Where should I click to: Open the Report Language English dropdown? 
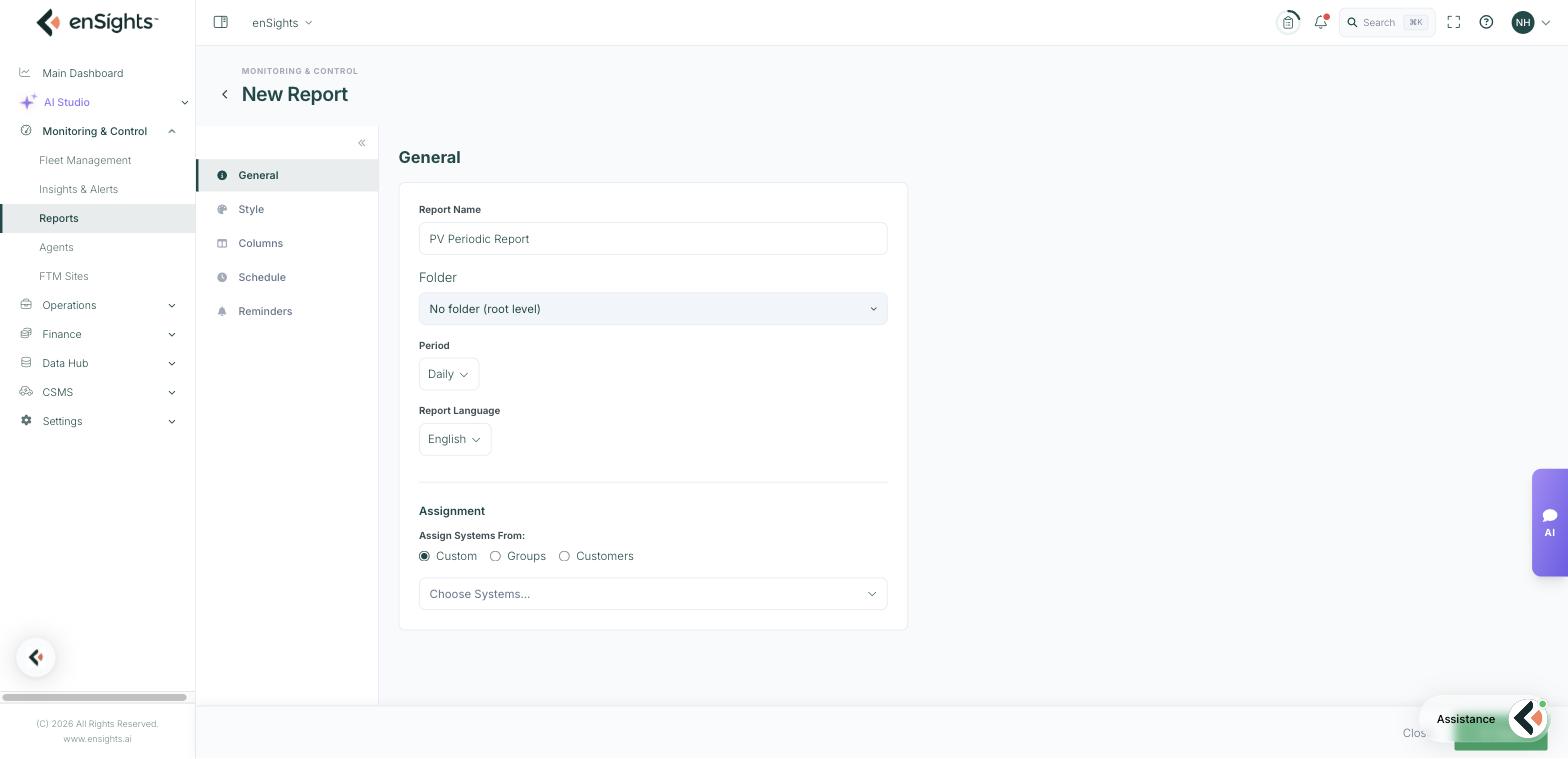[455, 439]
